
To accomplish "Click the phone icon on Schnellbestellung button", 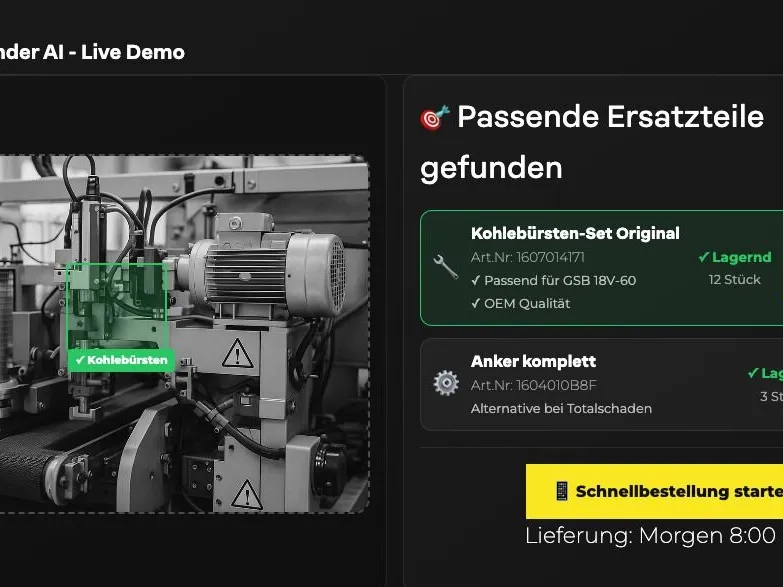I will [562, 491].
